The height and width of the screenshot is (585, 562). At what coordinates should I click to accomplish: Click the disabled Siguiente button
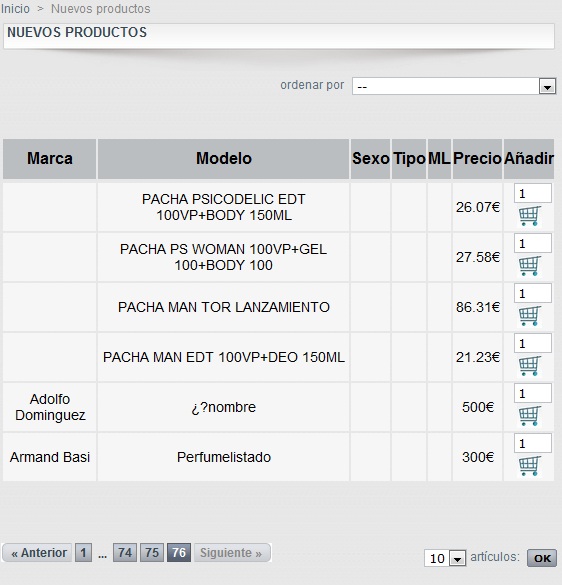tap(231, 553)
